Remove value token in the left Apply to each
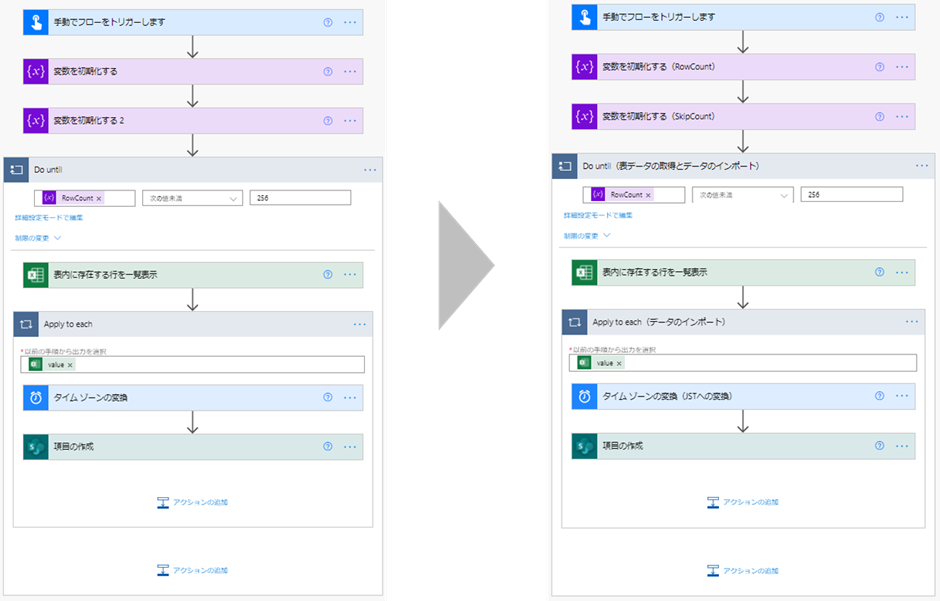 click(x=70, y=365)
